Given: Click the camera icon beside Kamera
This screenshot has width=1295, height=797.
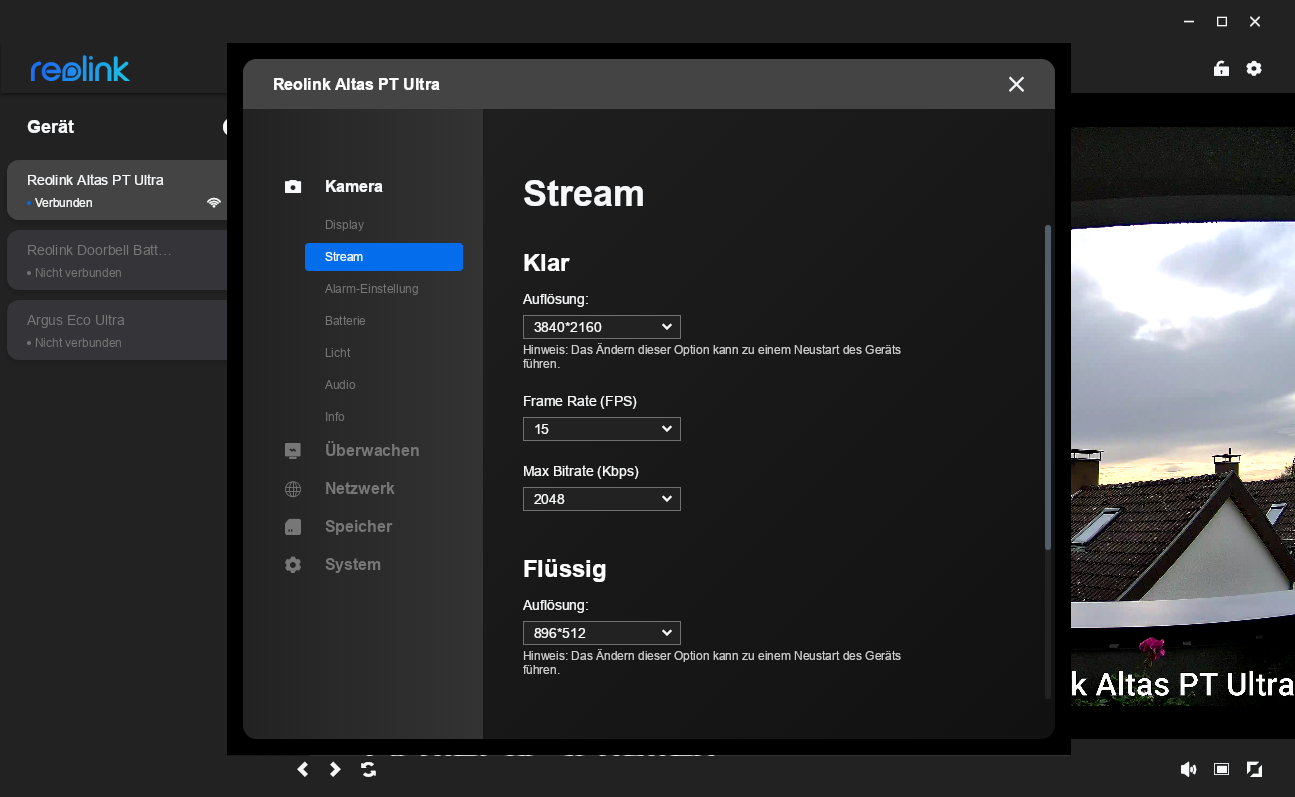Looking at the screenshot, I should [x=293, y=187].
